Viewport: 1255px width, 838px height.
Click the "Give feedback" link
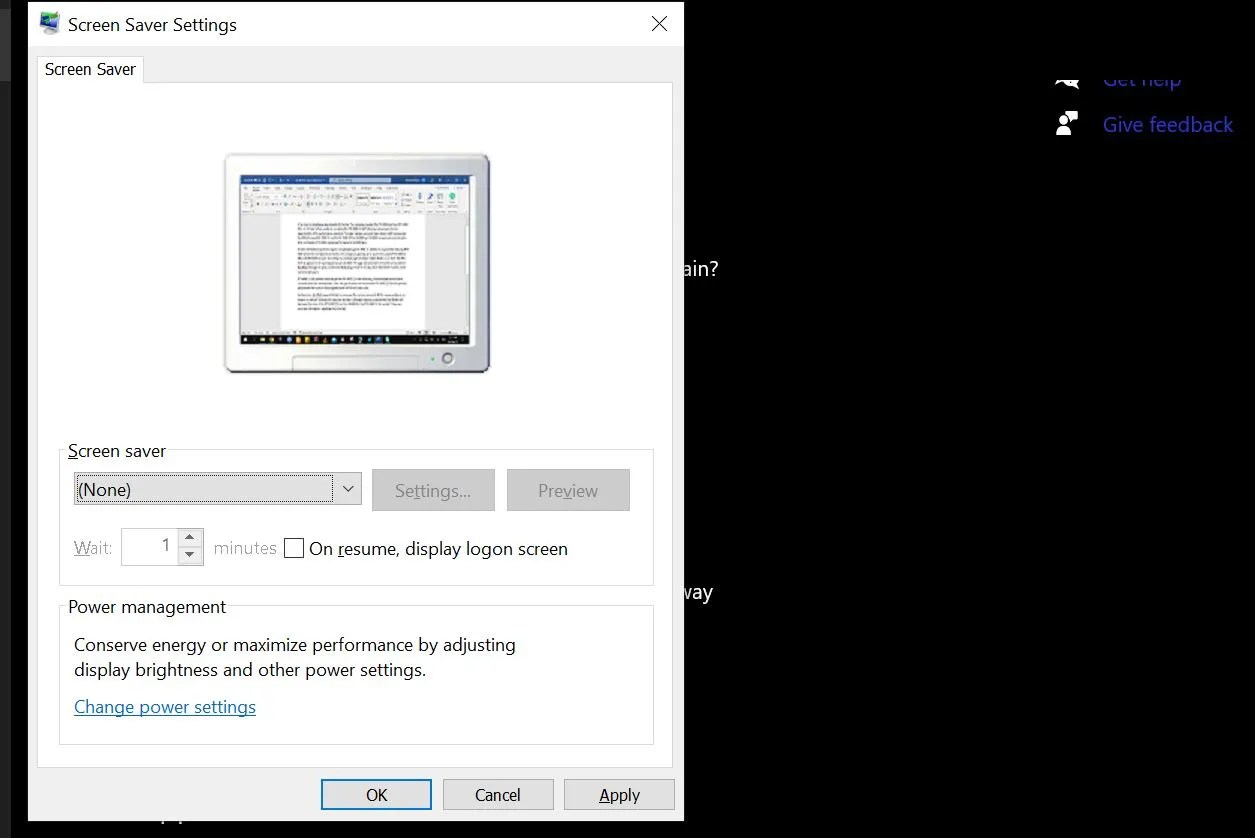(1167, 124)
